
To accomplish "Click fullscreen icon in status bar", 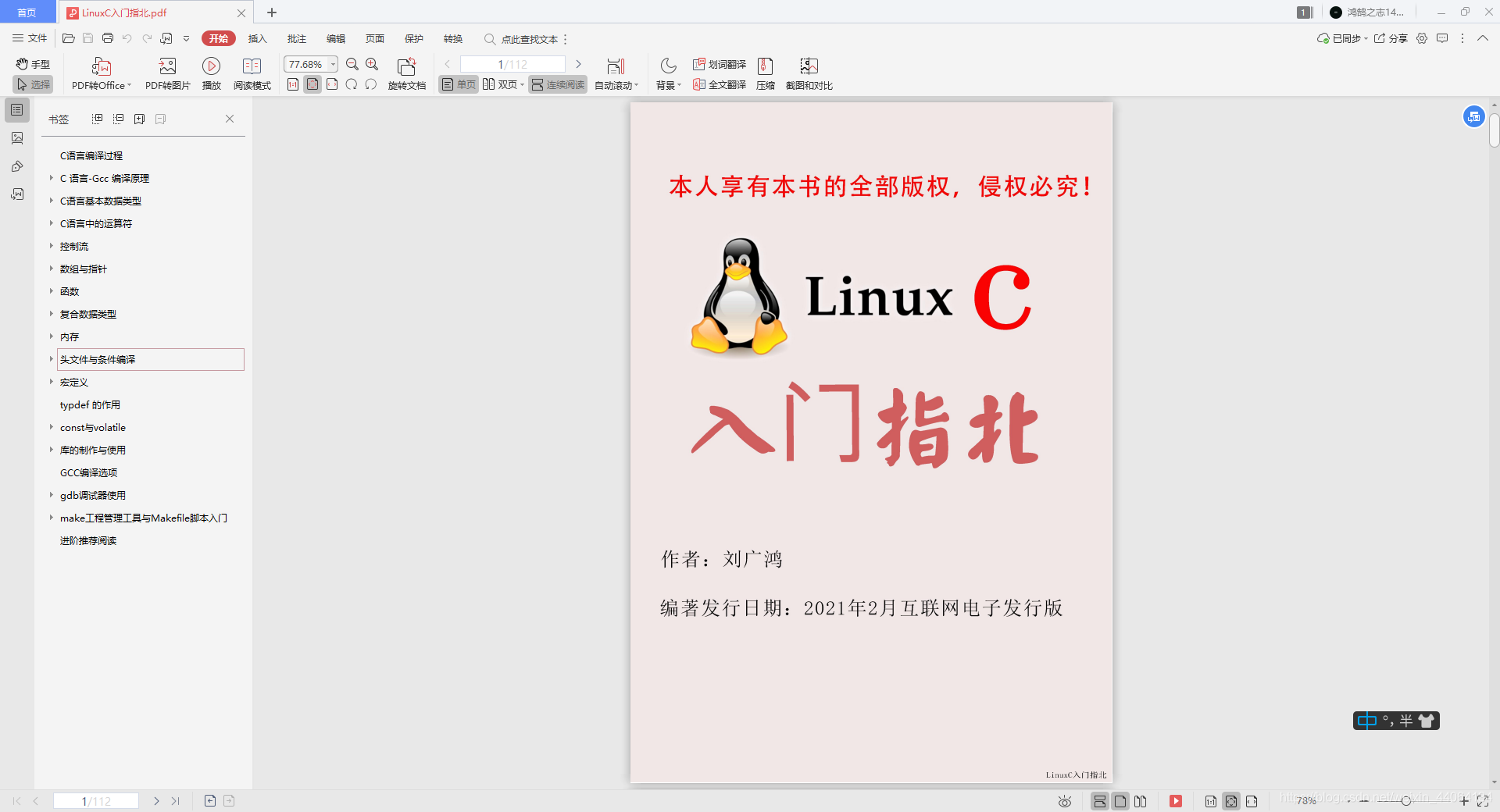I will 1483,801.
